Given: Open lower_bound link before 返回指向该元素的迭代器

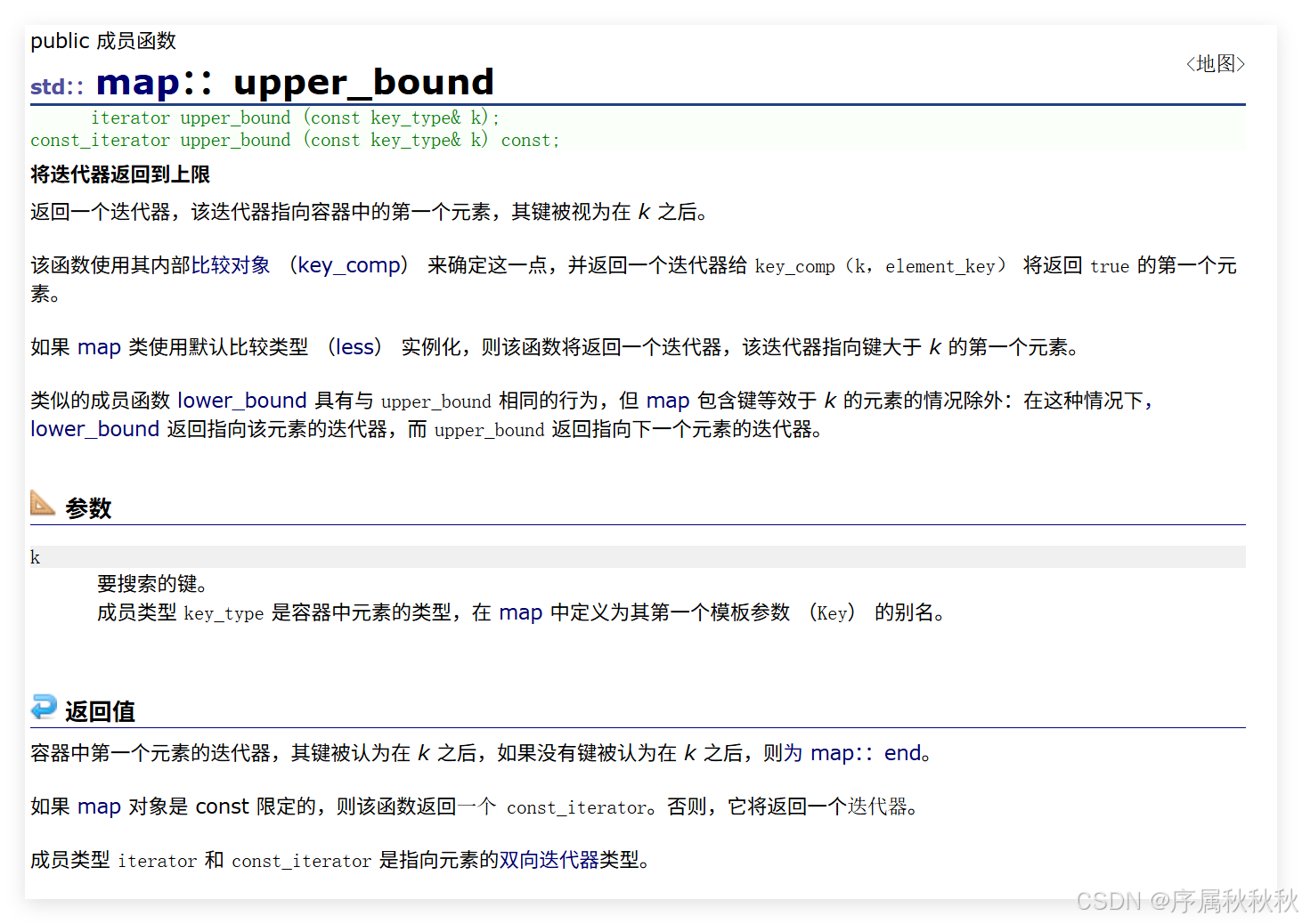Looking at the screenshot, I should (x=94, y=428).
